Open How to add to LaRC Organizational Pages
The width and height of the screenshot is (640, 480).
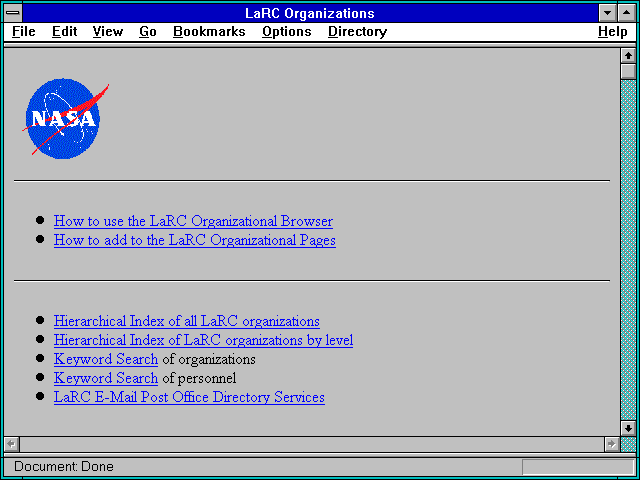pyautogui.click(x=195, y=240)
